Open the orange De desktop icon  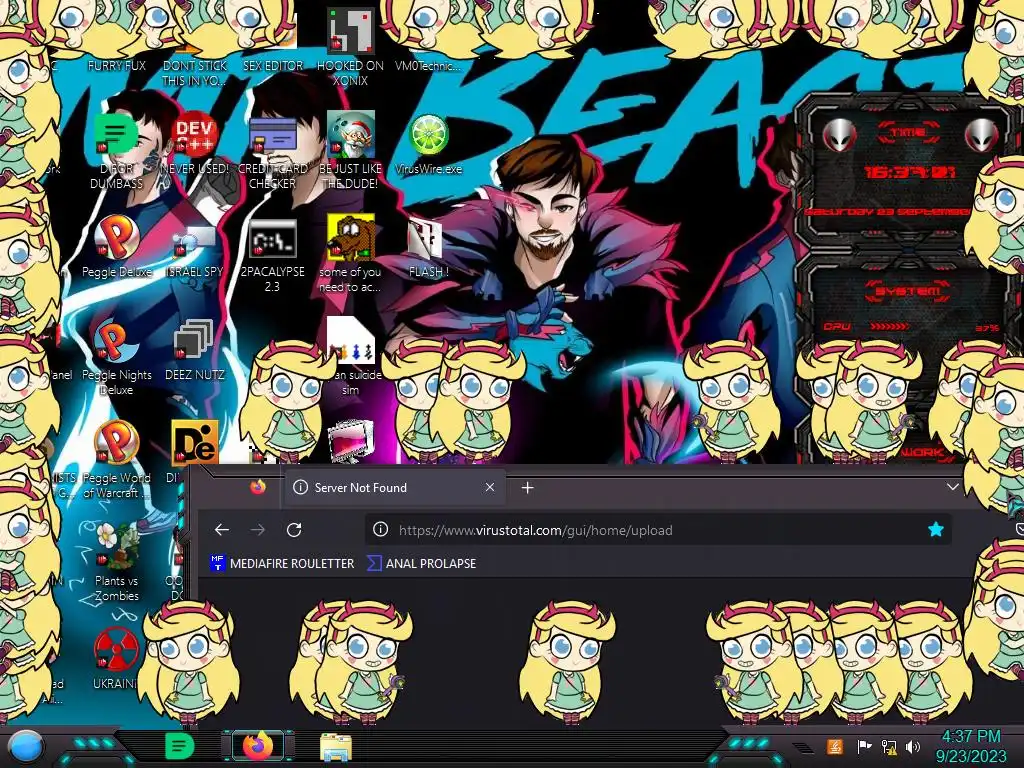(195, 443)
